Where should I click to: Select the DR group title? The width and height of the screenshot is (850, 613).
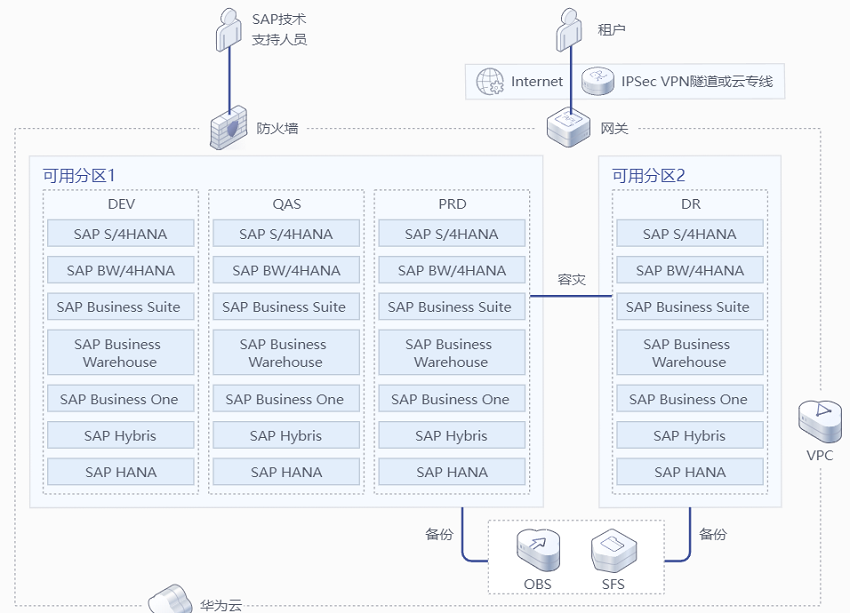click(691, 204)
